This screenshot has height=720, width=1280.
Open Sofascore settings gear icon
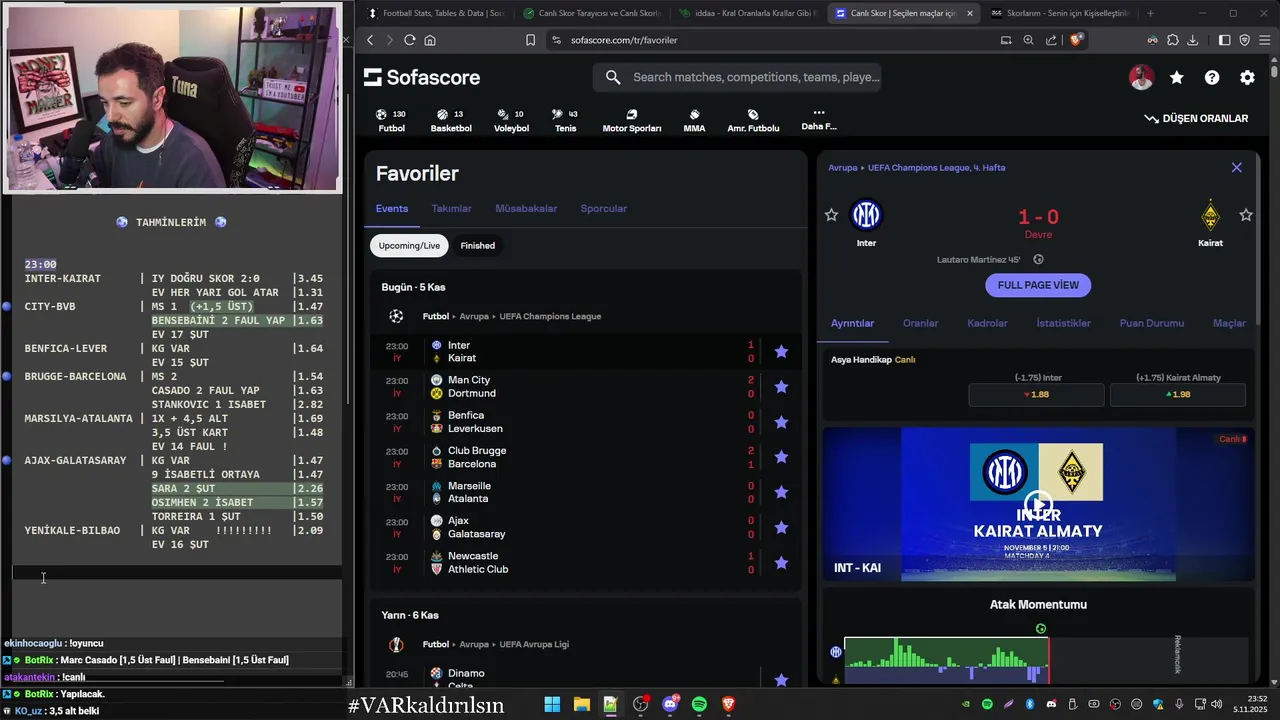[1247, 78]
